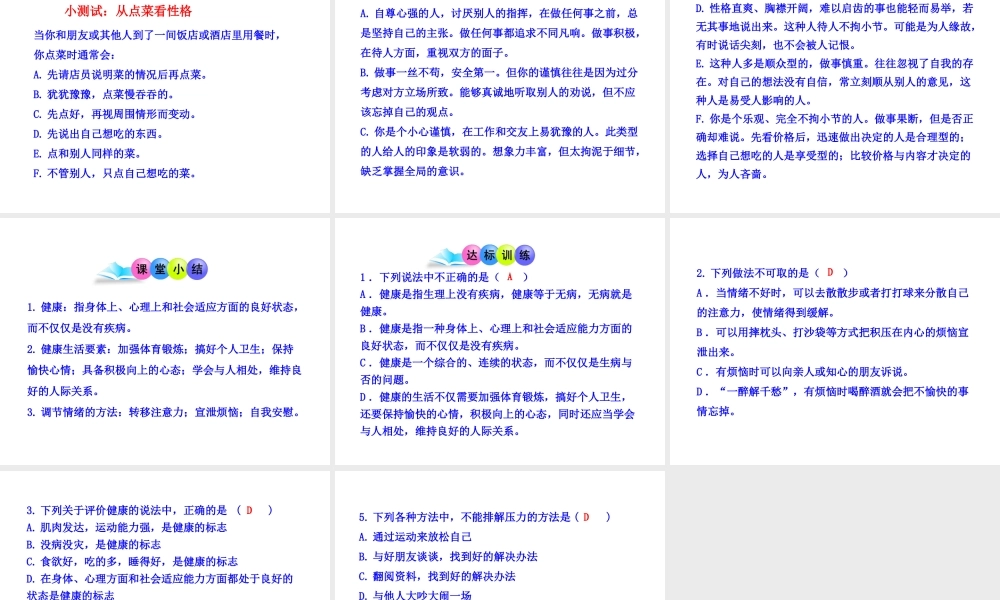Open the 课堂小结 summary slide
The width and height of the screenshot is (1000, 600).
165,341
